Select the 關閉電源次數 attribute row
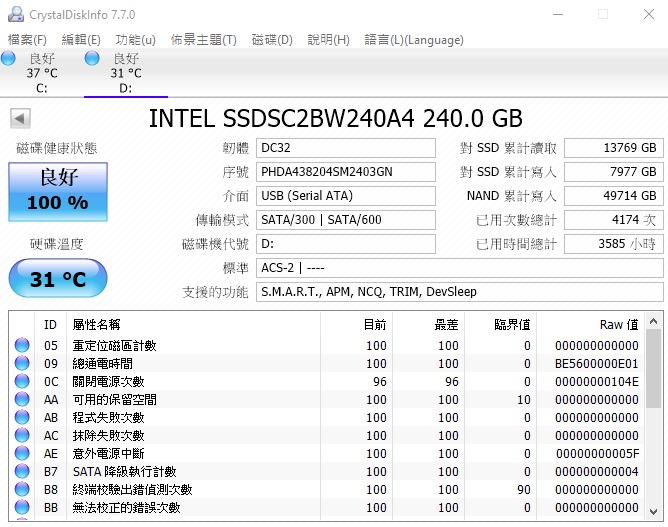This screenshot has width=668, height=527. (327, 381)
